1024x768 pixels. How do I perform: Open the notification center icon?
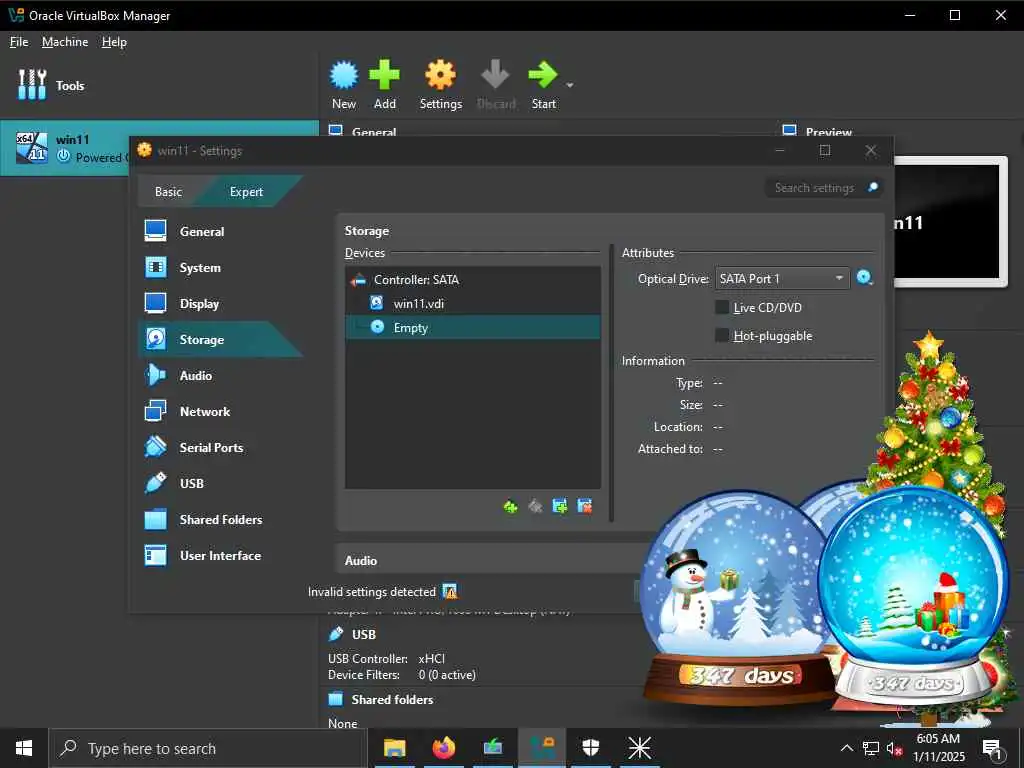(x=992, y=749)
